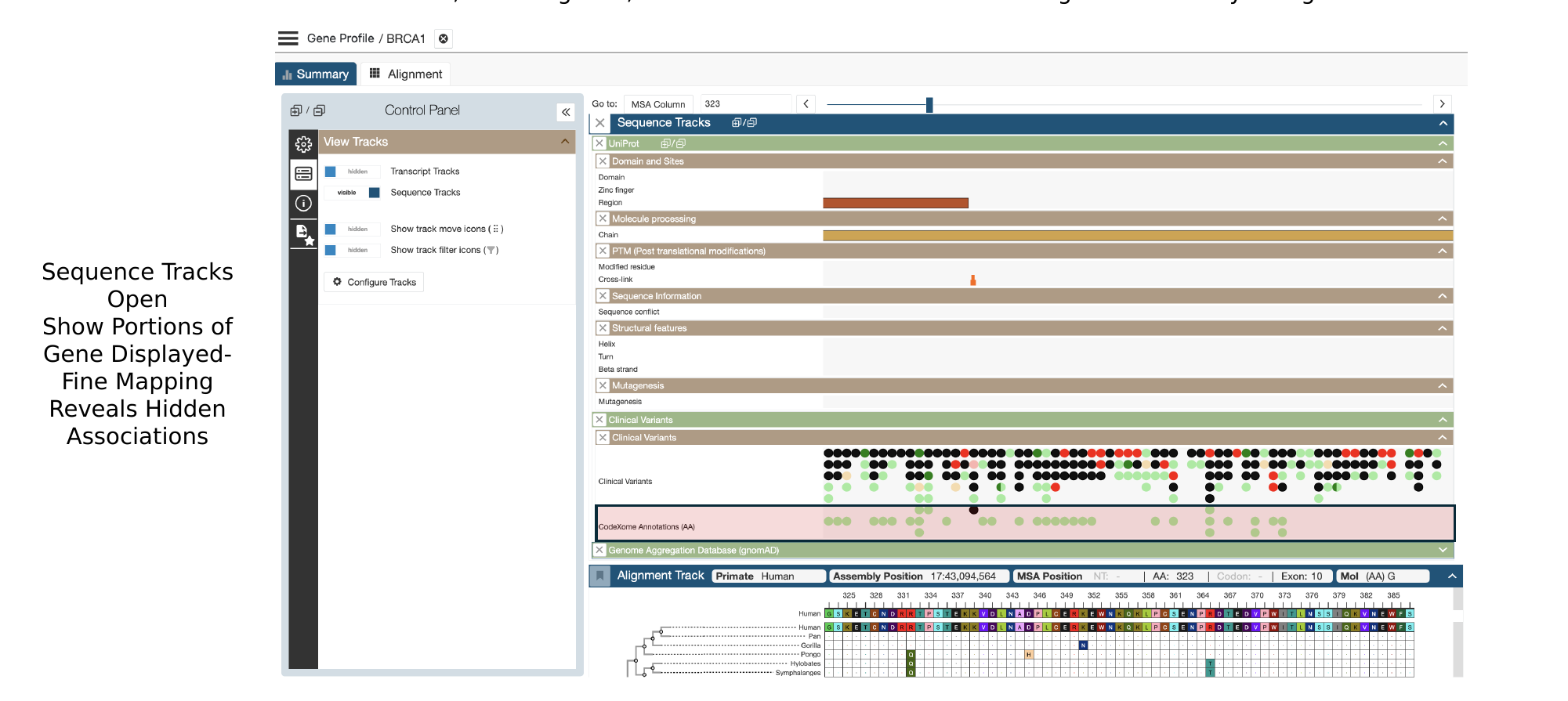Remove the Mutagenesis track

(603, 385)
